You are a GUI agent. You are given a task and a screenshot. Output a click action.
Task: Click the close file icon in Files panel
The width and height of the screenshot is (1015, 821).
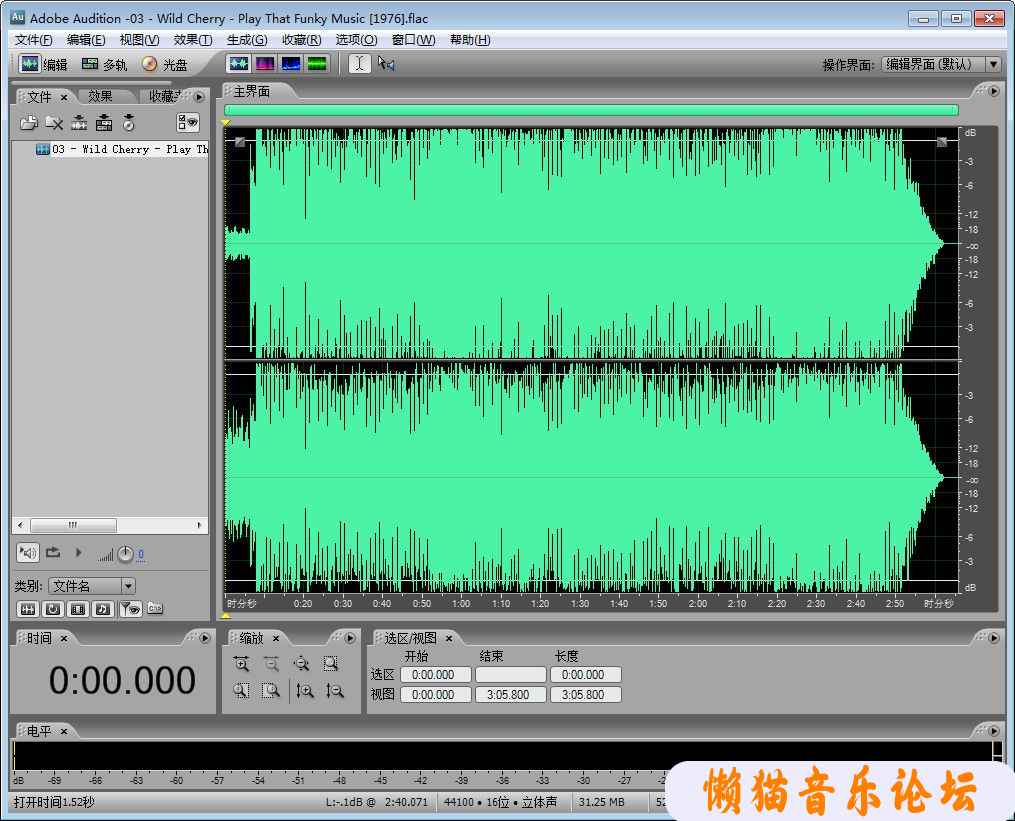[x=54, y=122]
